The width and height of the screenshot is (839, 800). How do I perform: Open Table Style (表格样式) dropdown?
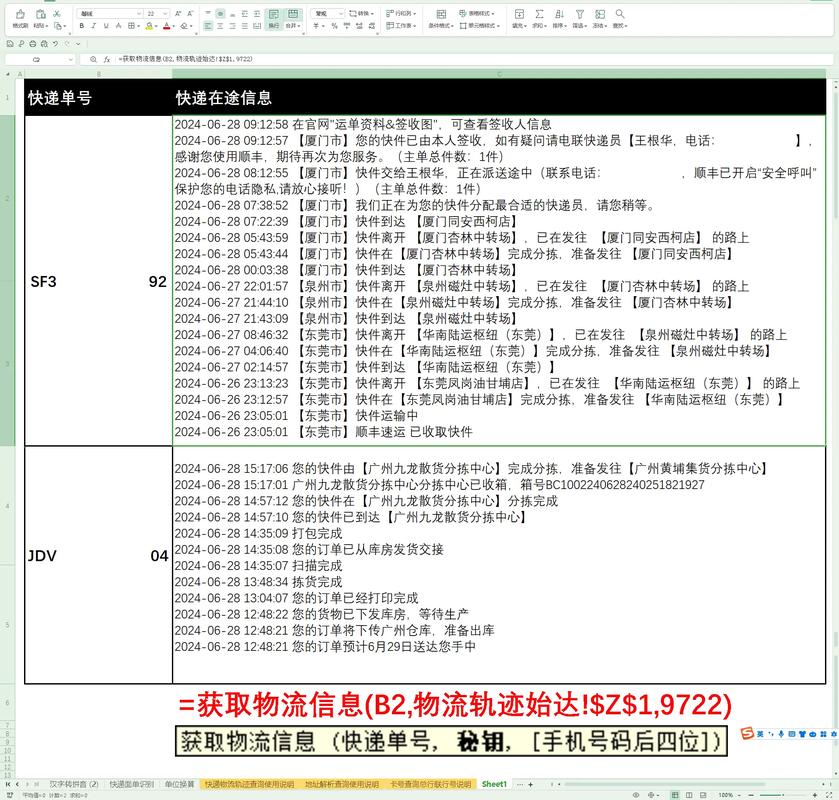coord(477,13)
